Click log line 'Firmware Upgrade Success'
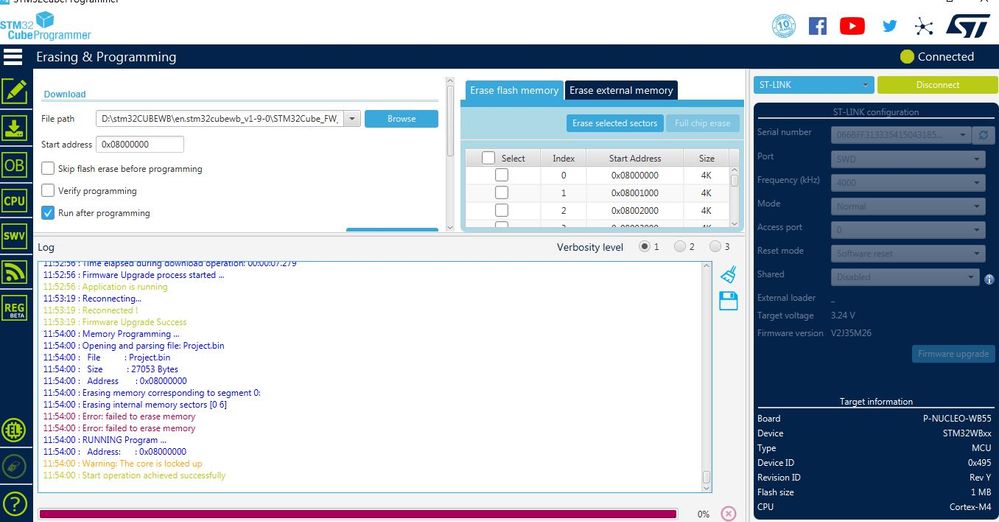Viewport: 999px width, 522px height. [x=115, y=322]
